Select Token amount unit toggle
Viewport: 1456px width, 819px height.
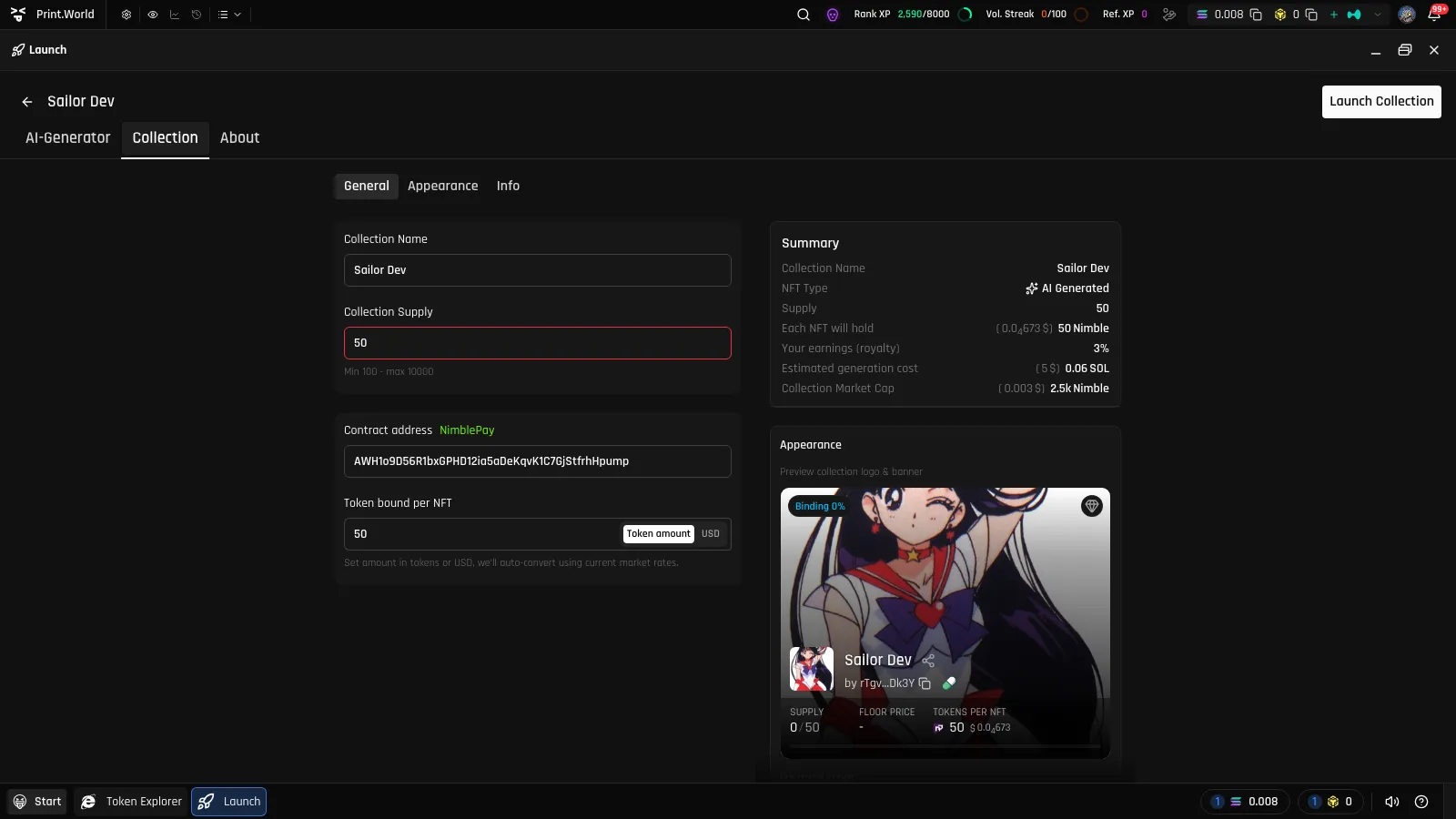[x=659, y=534]
